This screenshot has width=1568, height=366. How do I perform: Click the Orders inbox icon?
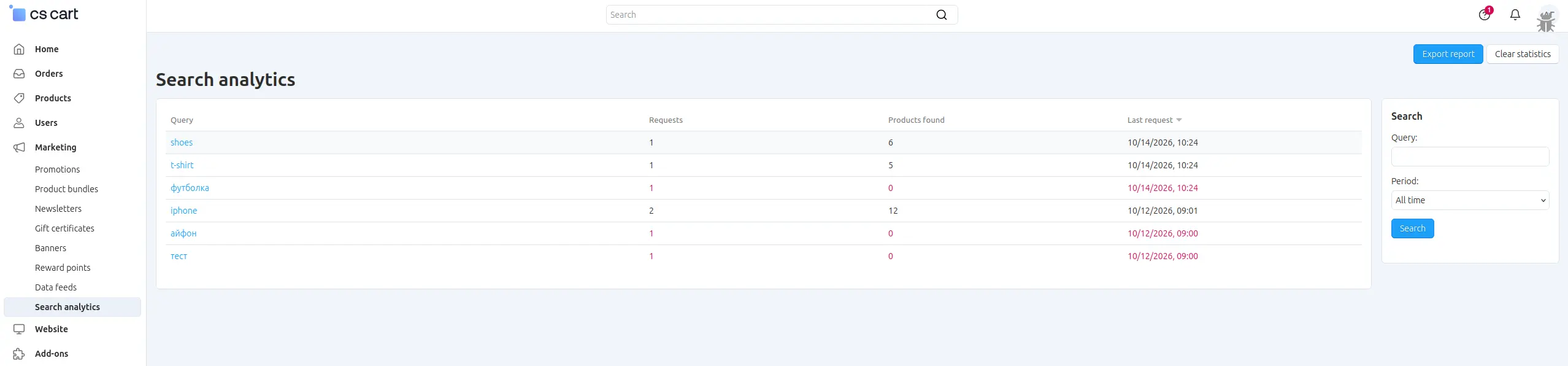[x=20, y=74]
